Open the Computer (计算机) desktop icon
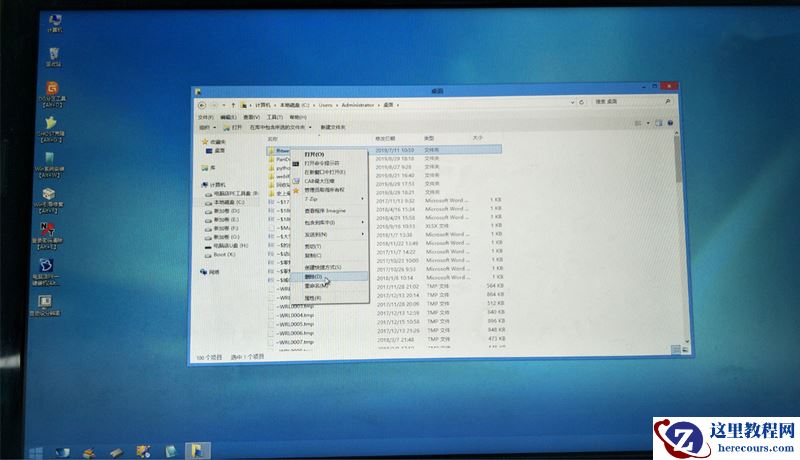The image size is (800, 460). pos(55,23)
